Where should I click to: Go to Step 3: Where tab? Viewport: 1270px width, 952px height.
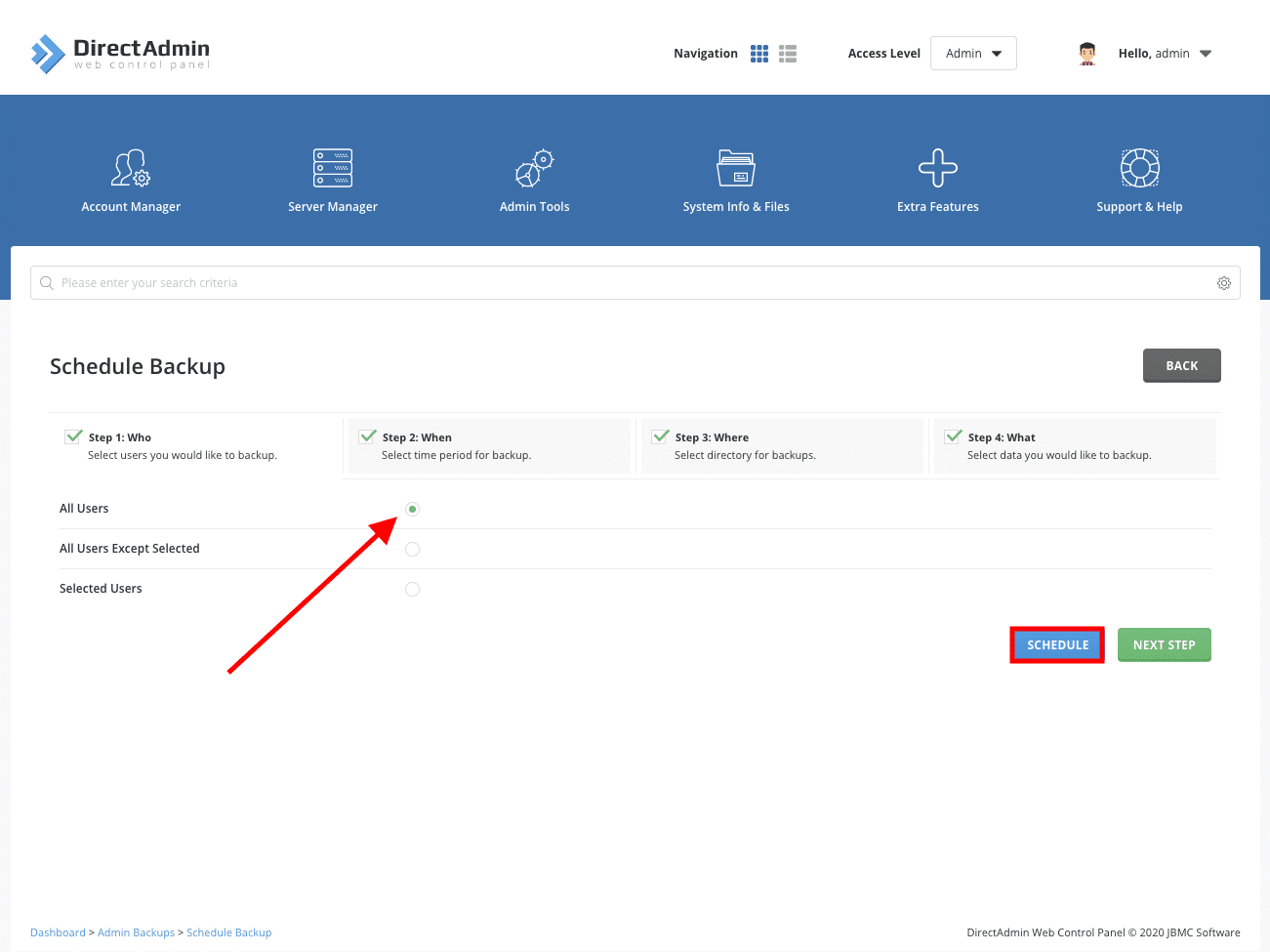pyautogui.click(x=781, y=446)
